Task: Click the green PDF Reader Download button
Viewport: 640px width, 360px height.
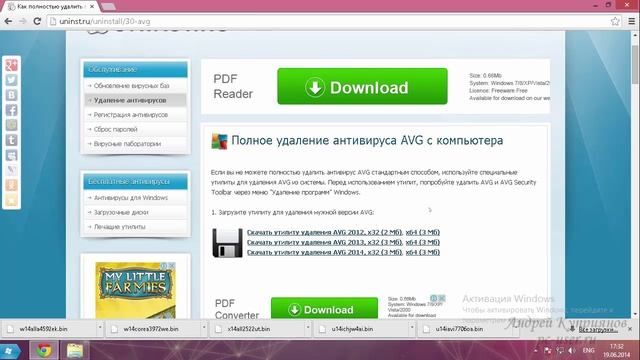Action: coord(362,87)
